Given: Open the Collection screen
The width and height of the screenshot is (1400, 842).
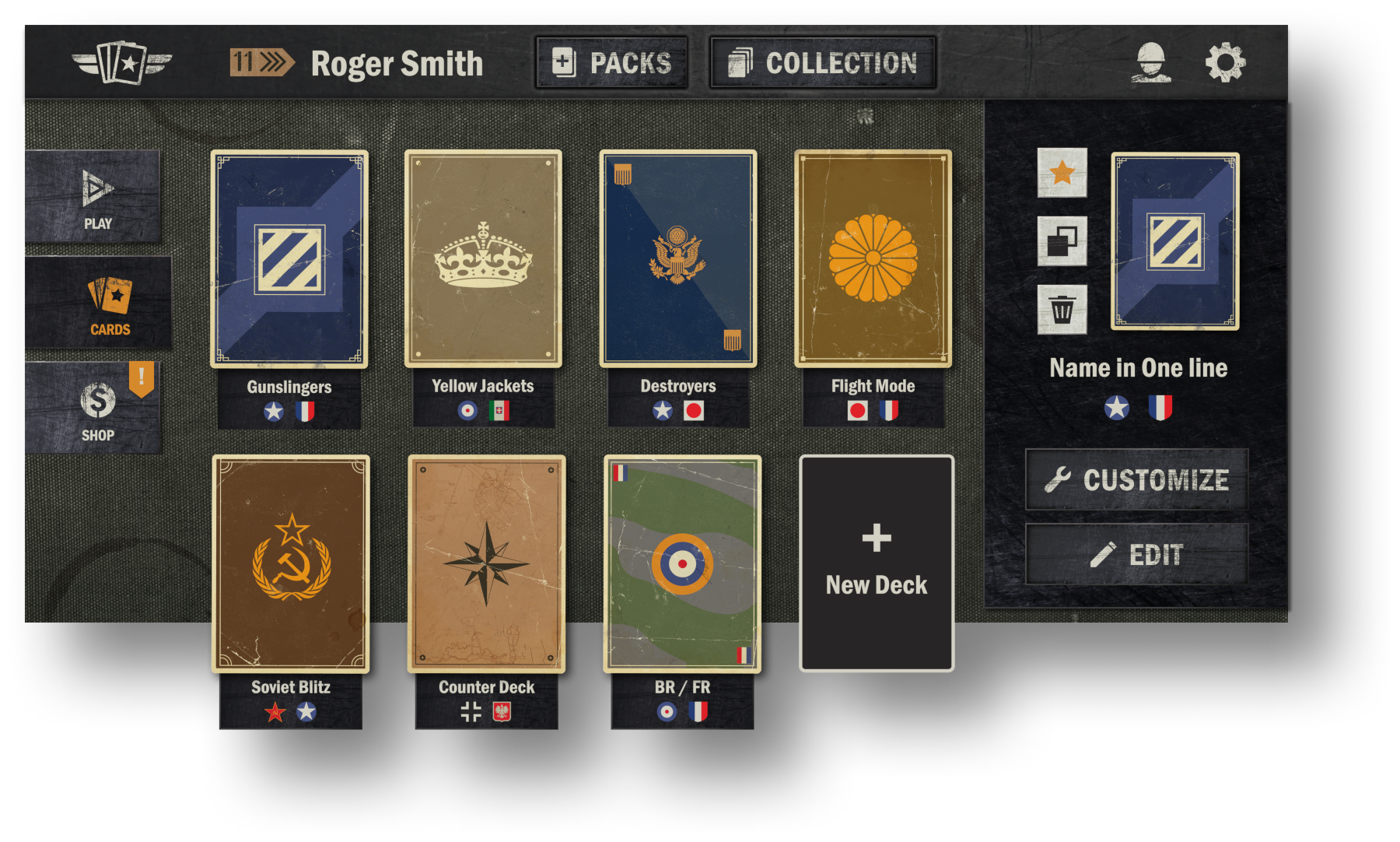Looking at the screenshot, I should click(823, 62).
